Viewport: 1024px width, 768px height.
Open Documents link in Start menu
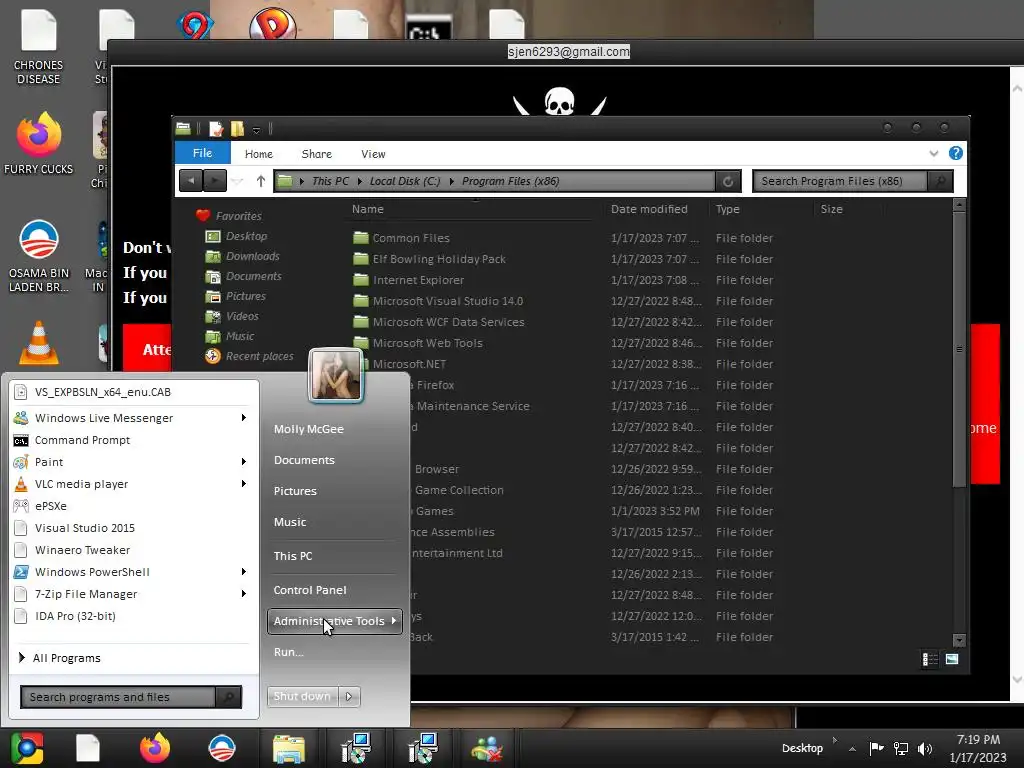click(304, 460)
